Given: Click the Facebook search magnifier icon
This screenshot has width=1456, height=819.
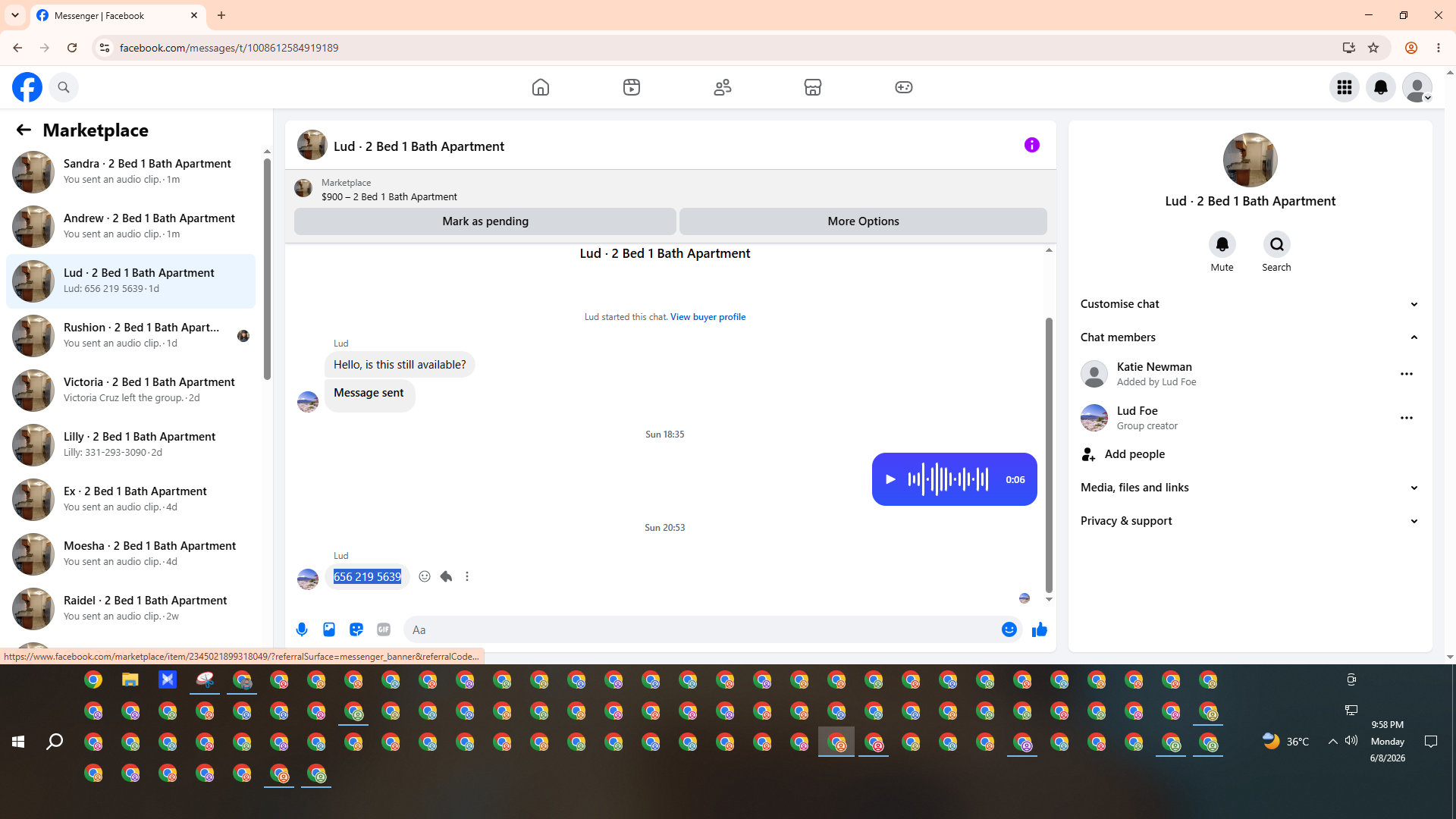Looking at the screenshot, I should pos(64,87).
